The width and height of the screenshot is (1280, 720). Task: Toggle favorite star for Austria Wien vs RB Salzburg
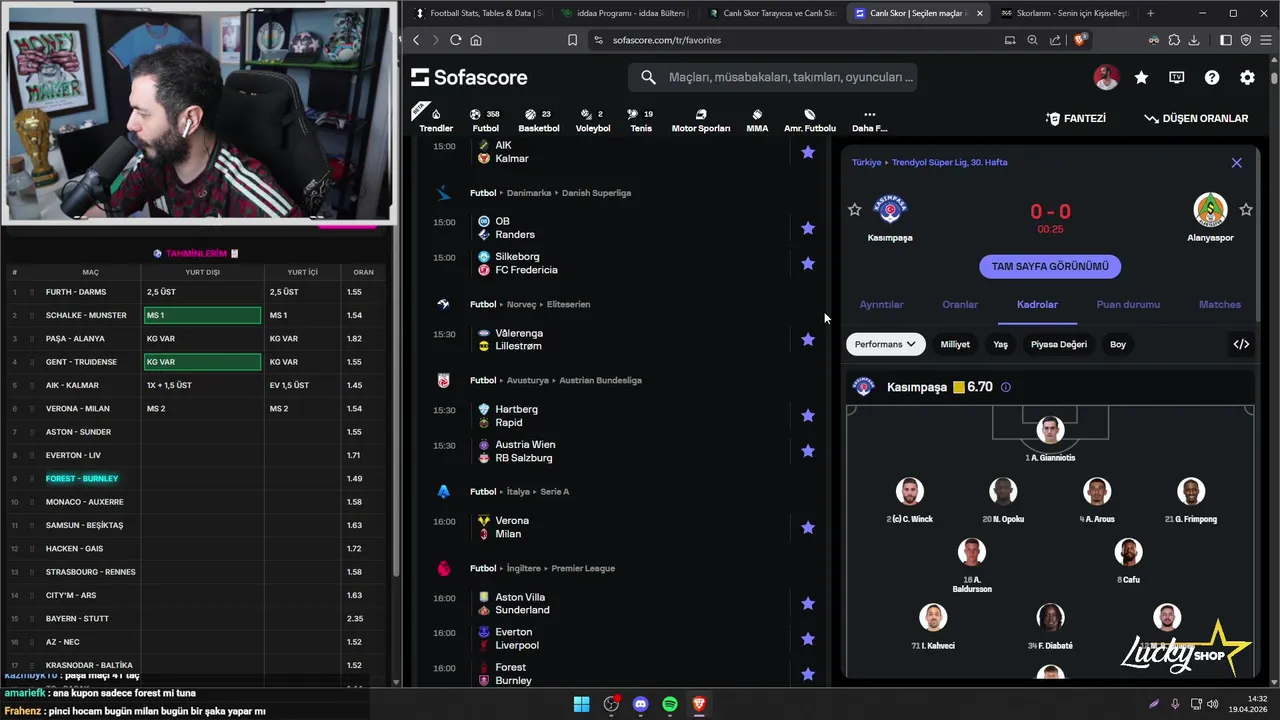click(x=808, y=451)
